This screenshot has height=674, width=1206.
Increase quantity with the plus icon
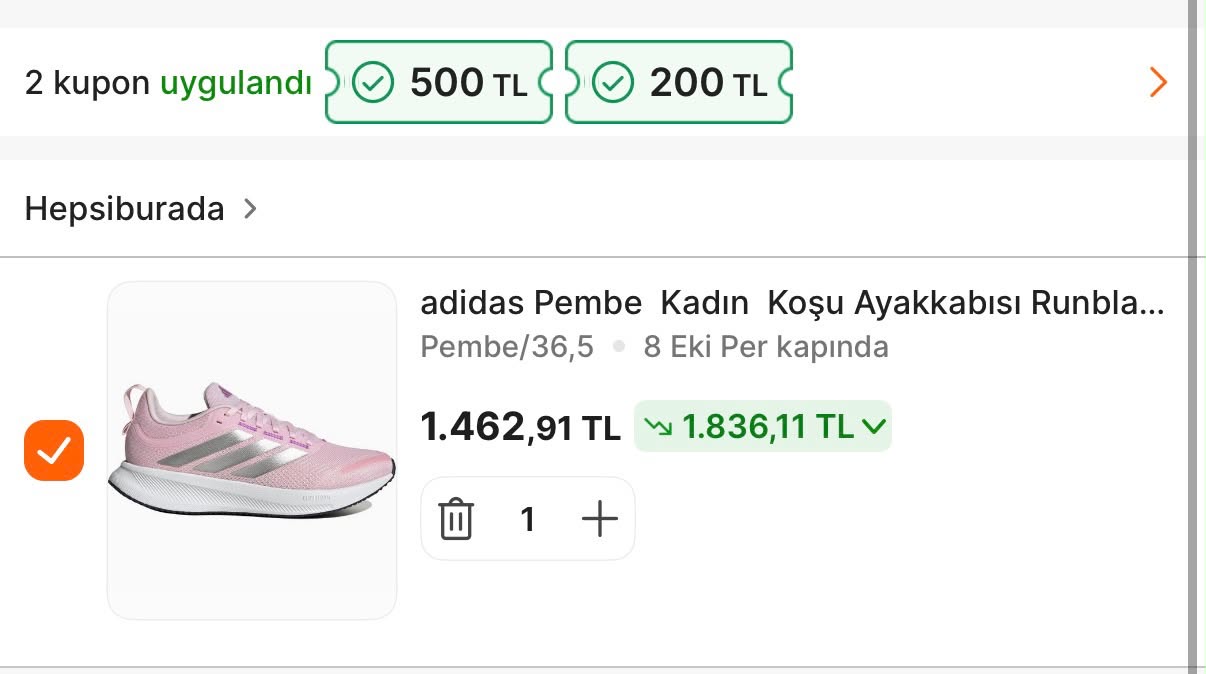[x=600, y=519]
